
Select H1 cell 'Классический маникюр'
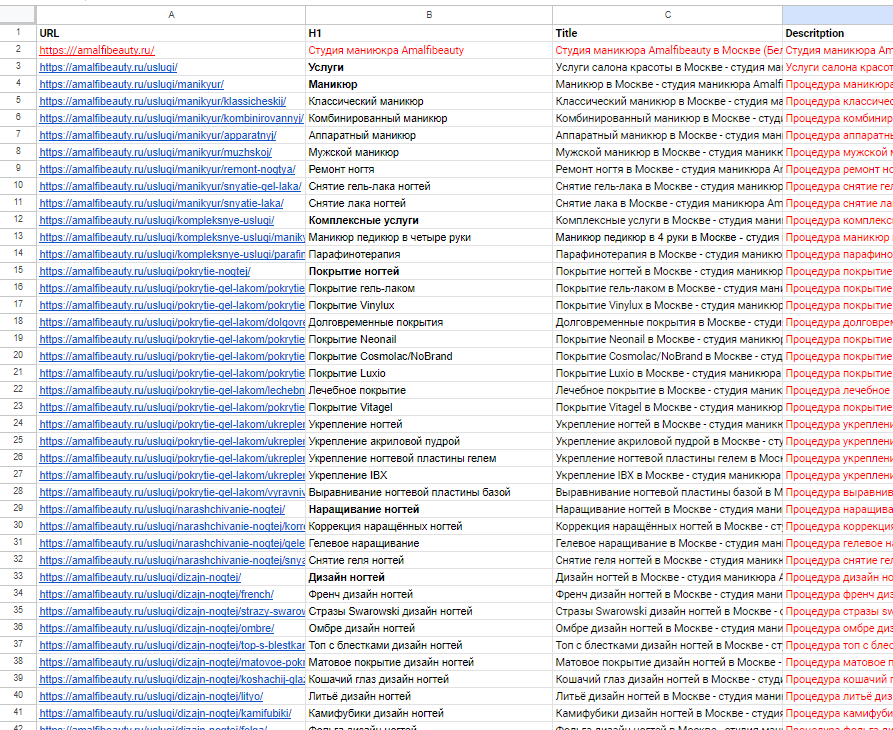(x=429, y=101)
